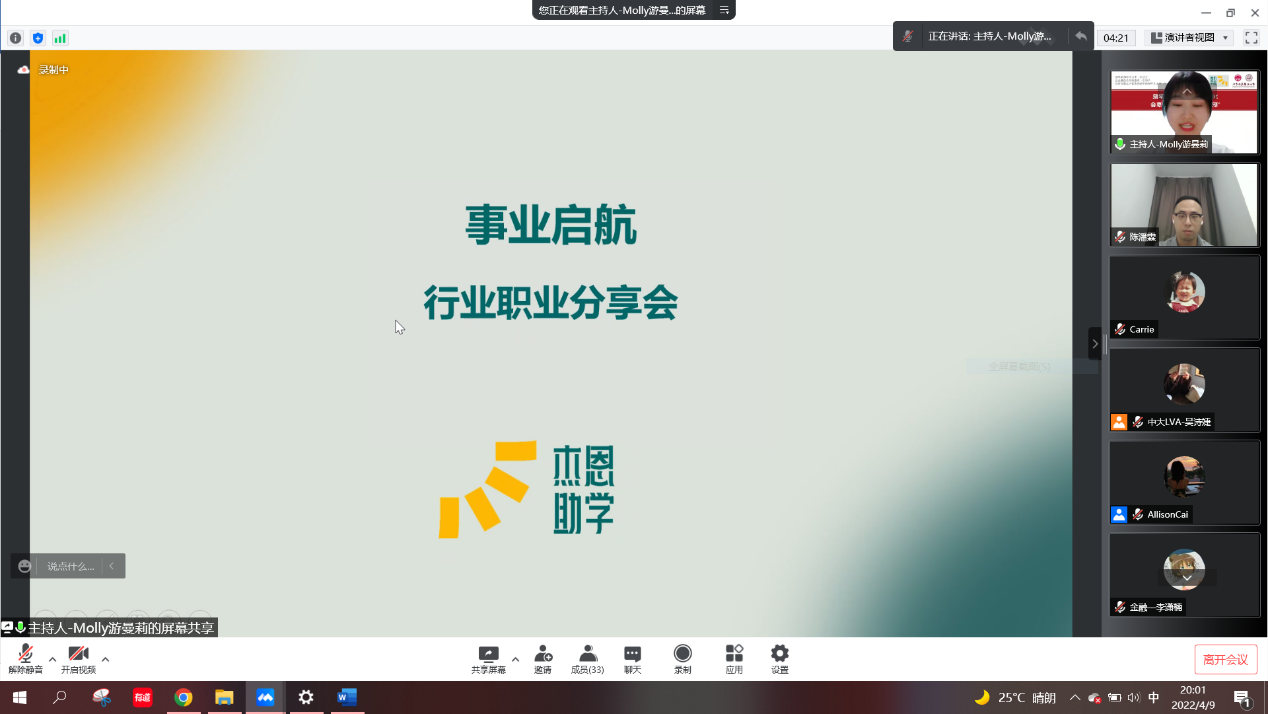Unmute the microphone

coord(23,658)
